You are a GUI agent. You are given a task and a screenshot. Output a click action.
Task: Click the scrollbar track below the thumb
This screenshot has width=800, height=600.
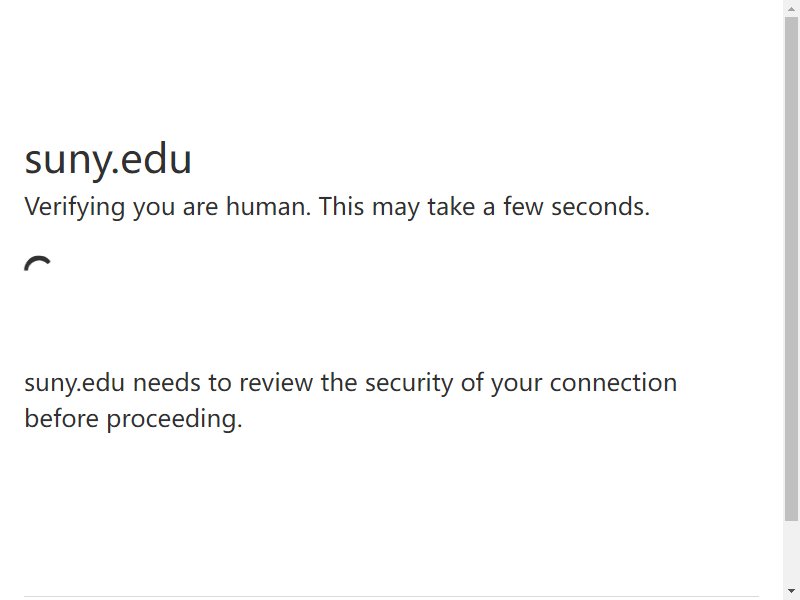pos(791,554)
